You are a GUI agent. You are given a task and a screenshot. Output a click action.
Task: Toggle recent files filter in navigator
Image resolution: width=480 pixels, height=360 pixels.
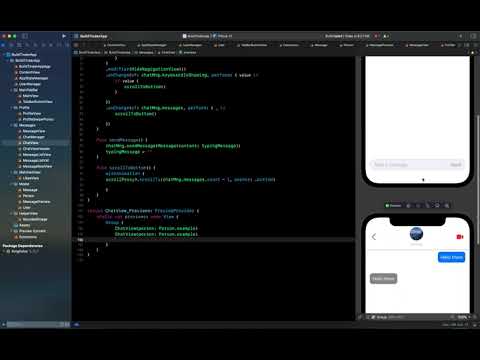[62, 324]
